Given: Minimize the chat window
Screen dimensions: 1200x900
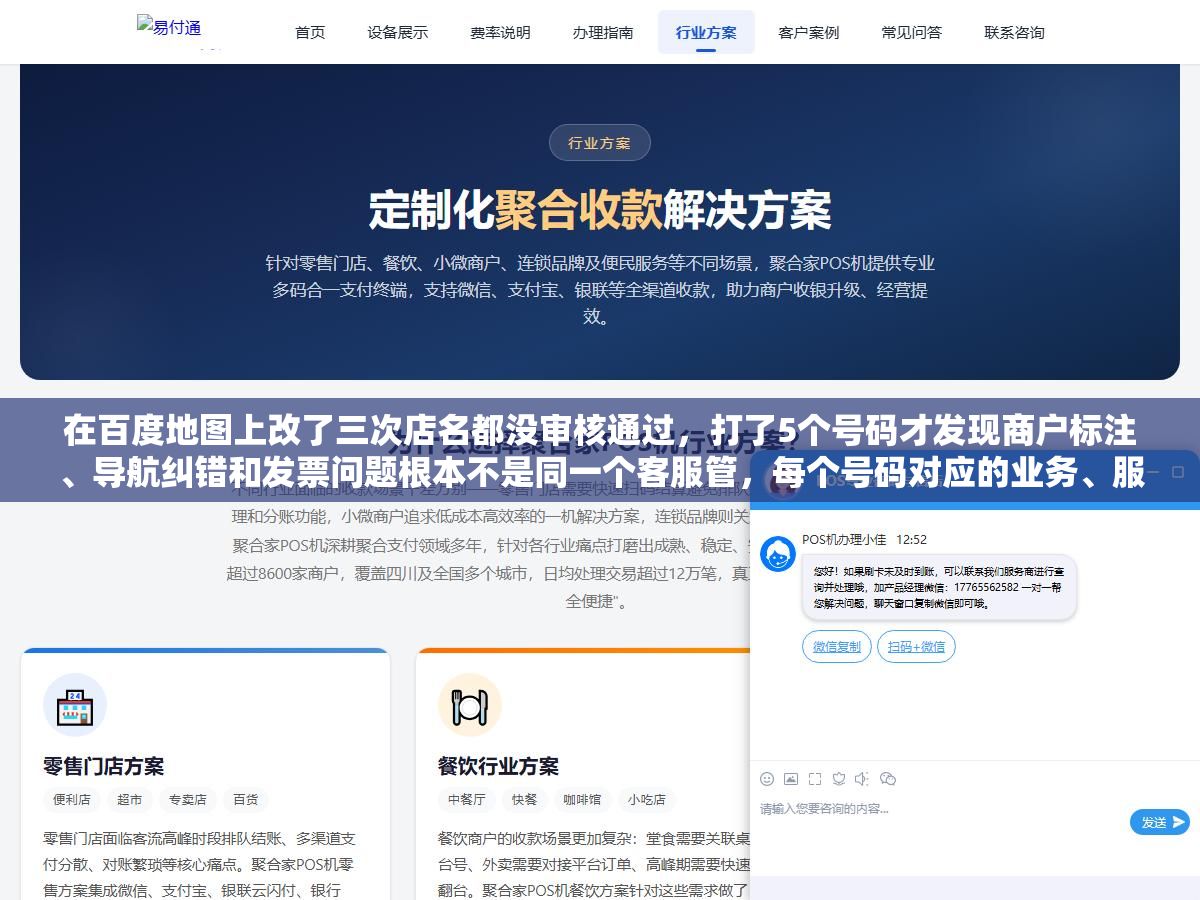Looking at the screenshot, I should [1151, 472].
